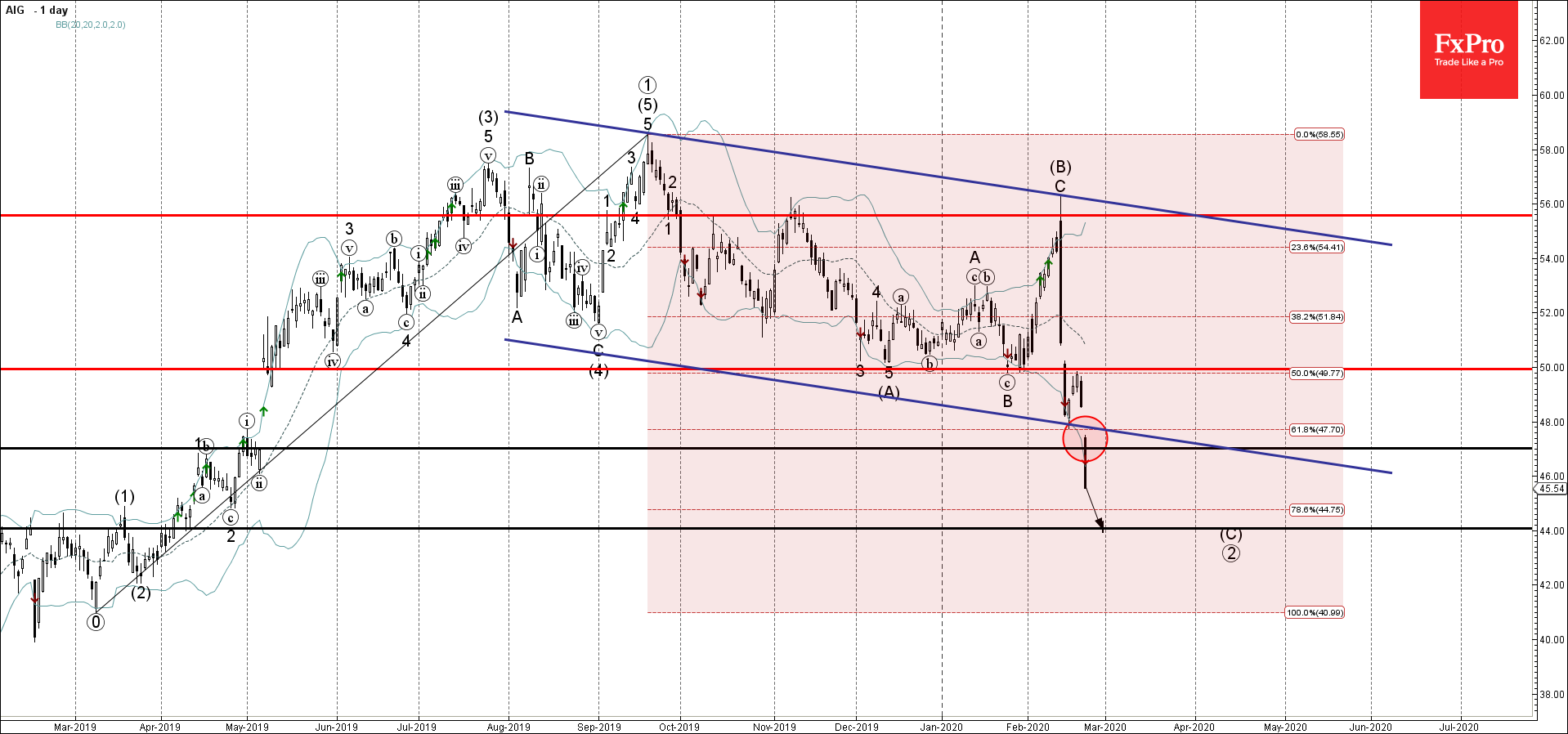The width and height of the screenshot is (1568, 734).
Task: Click the FxPro logo
Action: 1468,50
